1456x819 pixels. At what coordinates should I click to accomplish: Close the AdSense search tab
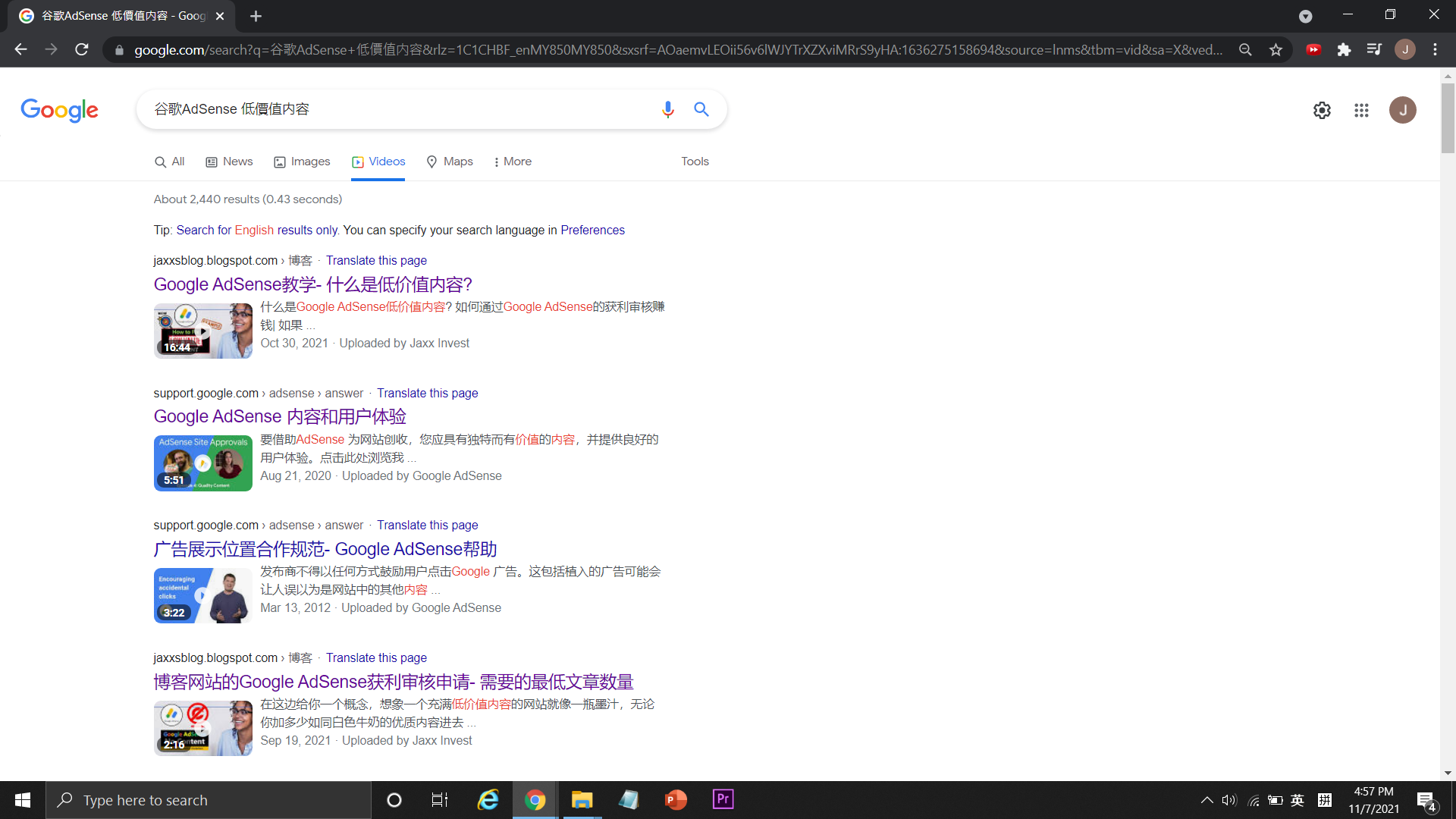[x=220, y=16]
